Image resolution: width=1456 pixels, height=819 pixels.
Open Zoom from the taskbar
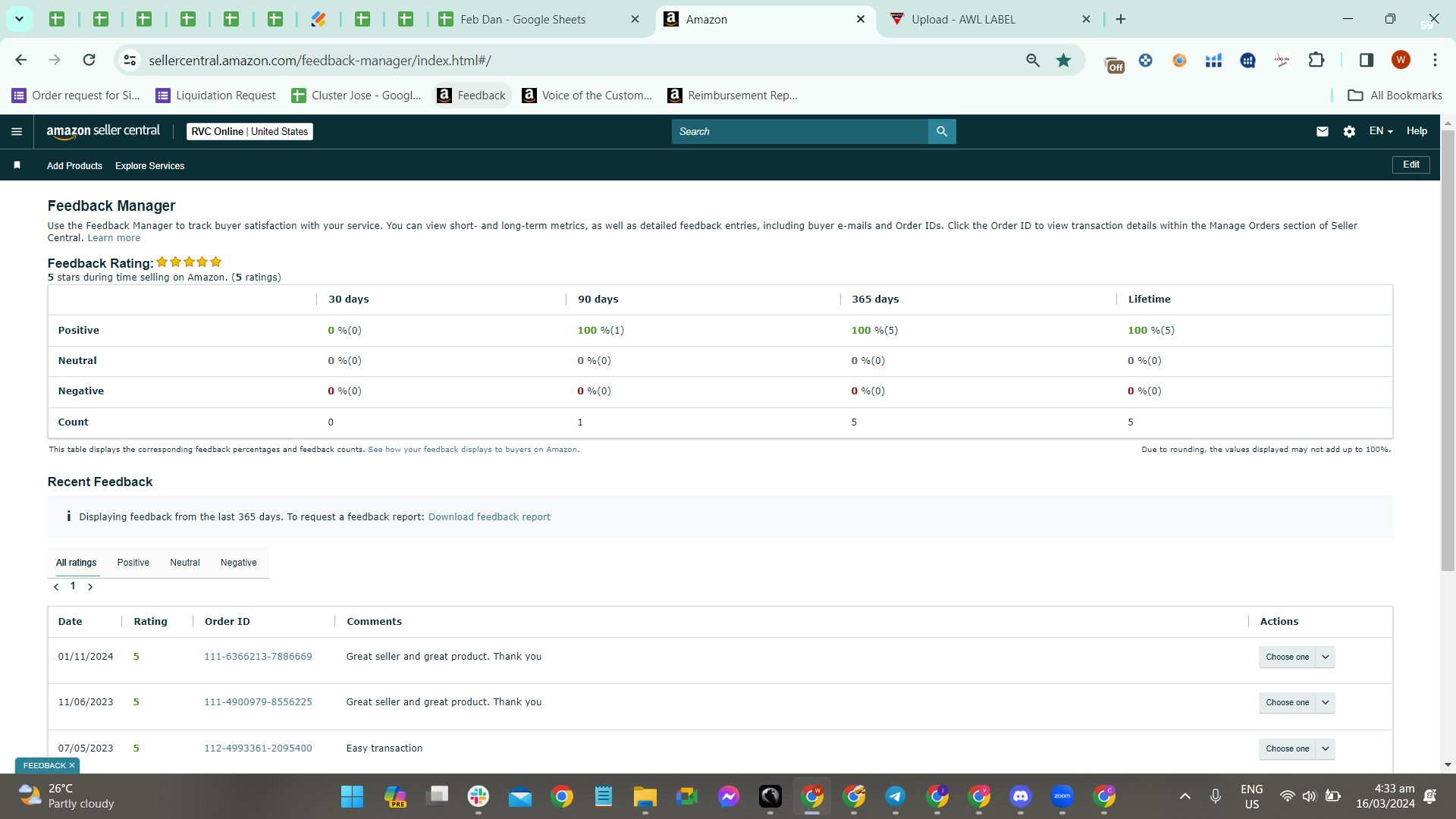click(1062, 796)
